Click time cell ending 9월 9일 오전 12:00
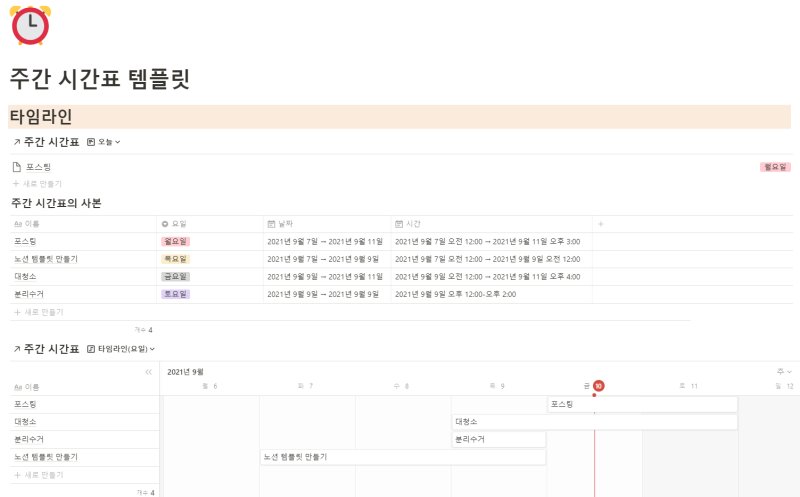This screenshot has height=497, width=800. pyautogui.click(x=491, y=259)
